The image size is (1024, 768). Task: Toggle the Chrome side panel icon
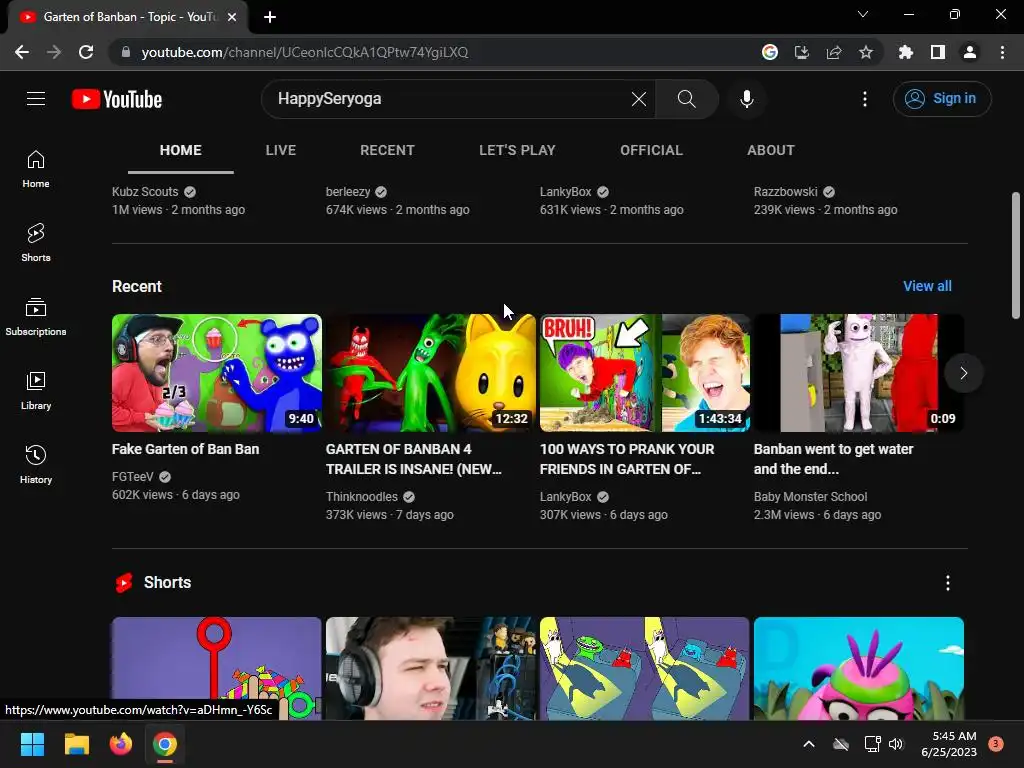938,52
